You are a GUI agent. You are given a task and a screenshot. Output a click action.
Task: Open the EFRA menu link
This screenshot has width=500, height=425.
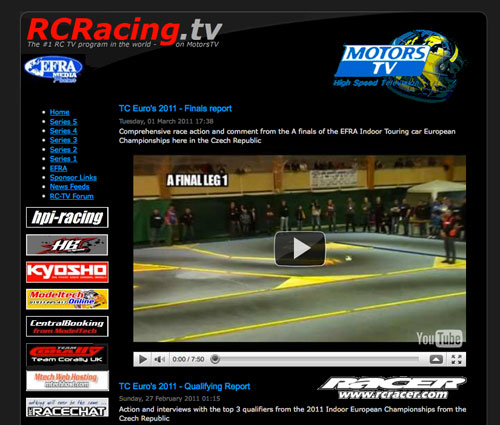tap(58, 168)
